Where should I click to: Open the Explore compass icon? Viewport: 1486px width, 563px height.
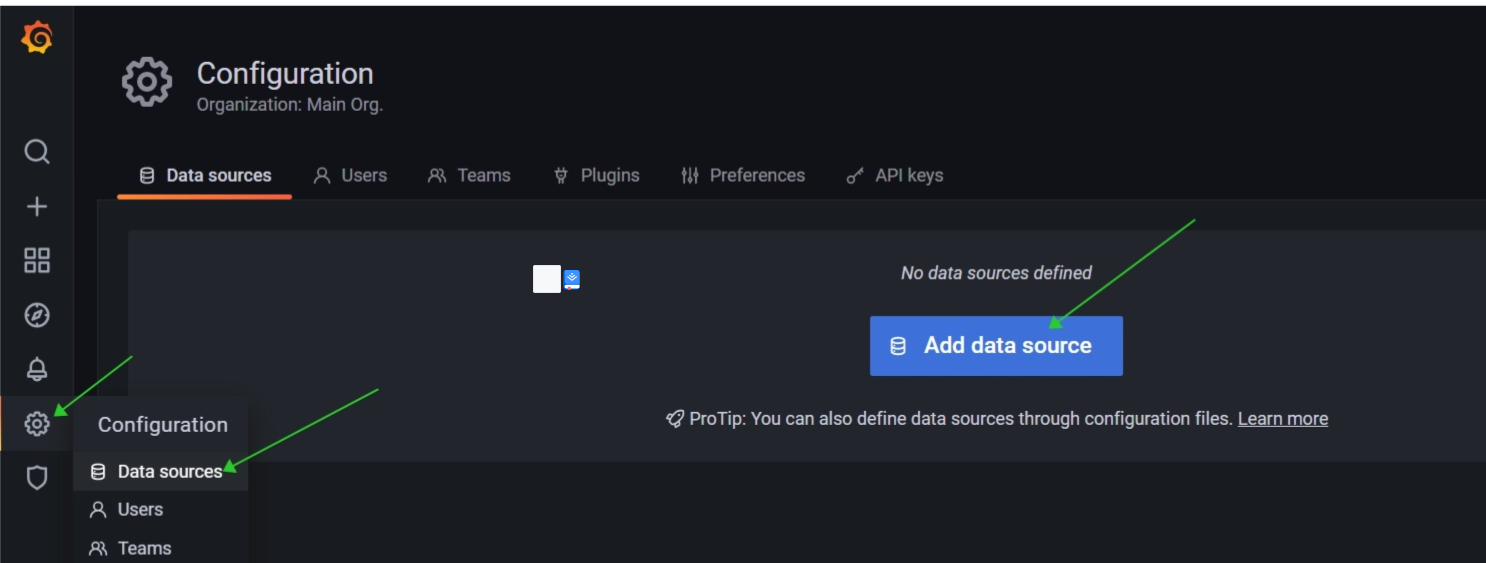(x=37, y=316)
